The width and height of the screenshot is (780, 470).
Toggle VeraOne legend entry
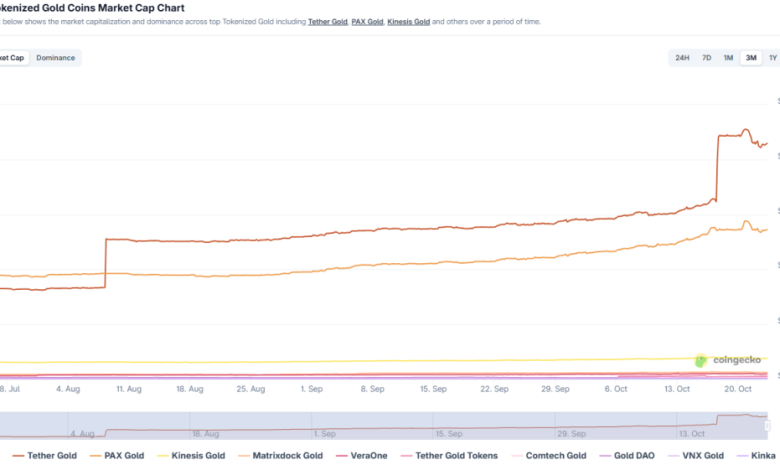point(372,456)
